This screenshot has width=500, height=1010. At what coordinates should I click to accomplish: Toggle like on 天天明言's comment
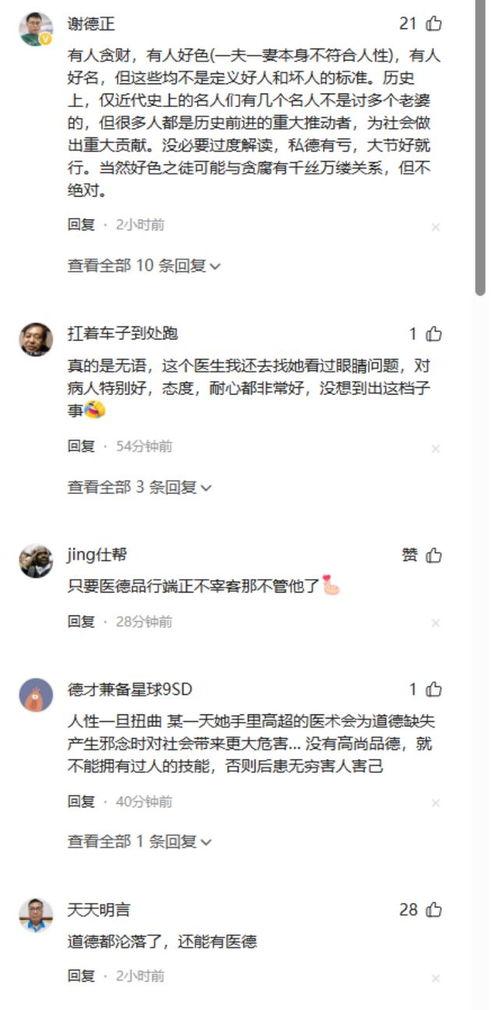(x=434, y=910)
